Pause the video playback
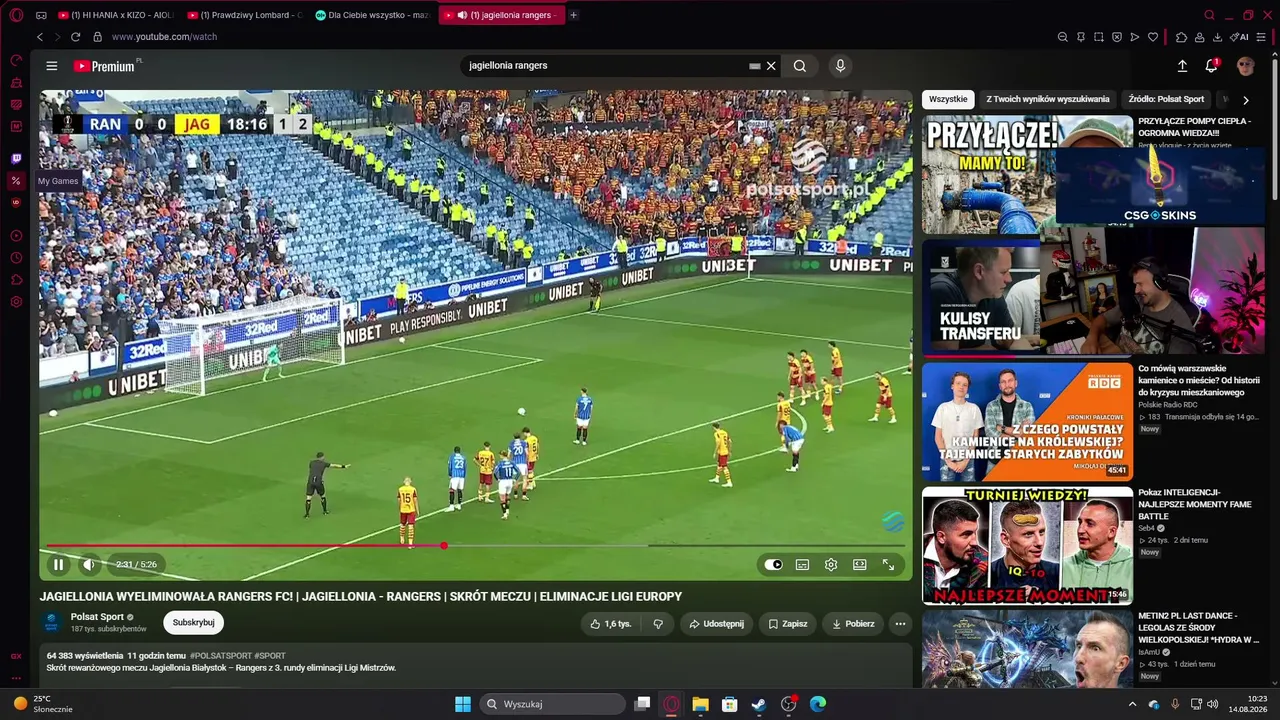1280x720 pixels. click(58, 565)
